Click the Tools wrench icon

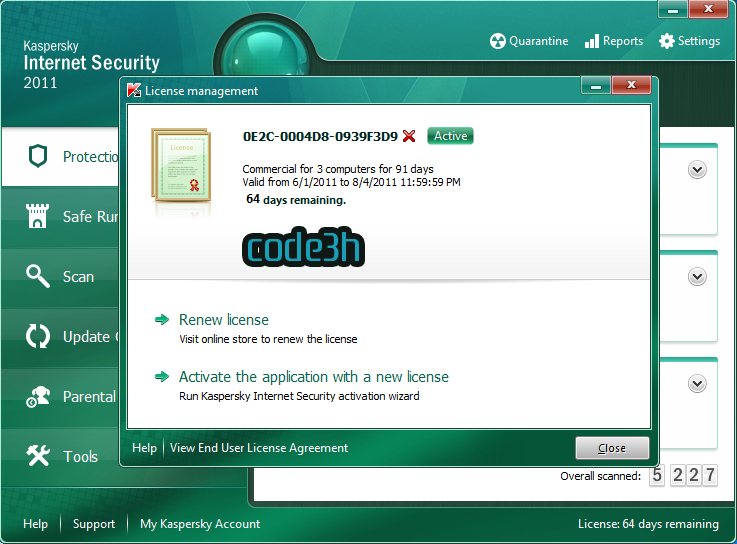(38, 456)
